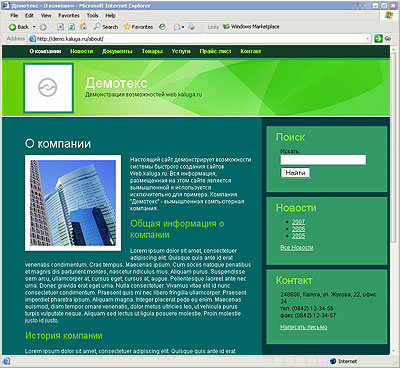Go to the Новости navigation tab
This screenshot has width=400, height=368.
point(82,51)
